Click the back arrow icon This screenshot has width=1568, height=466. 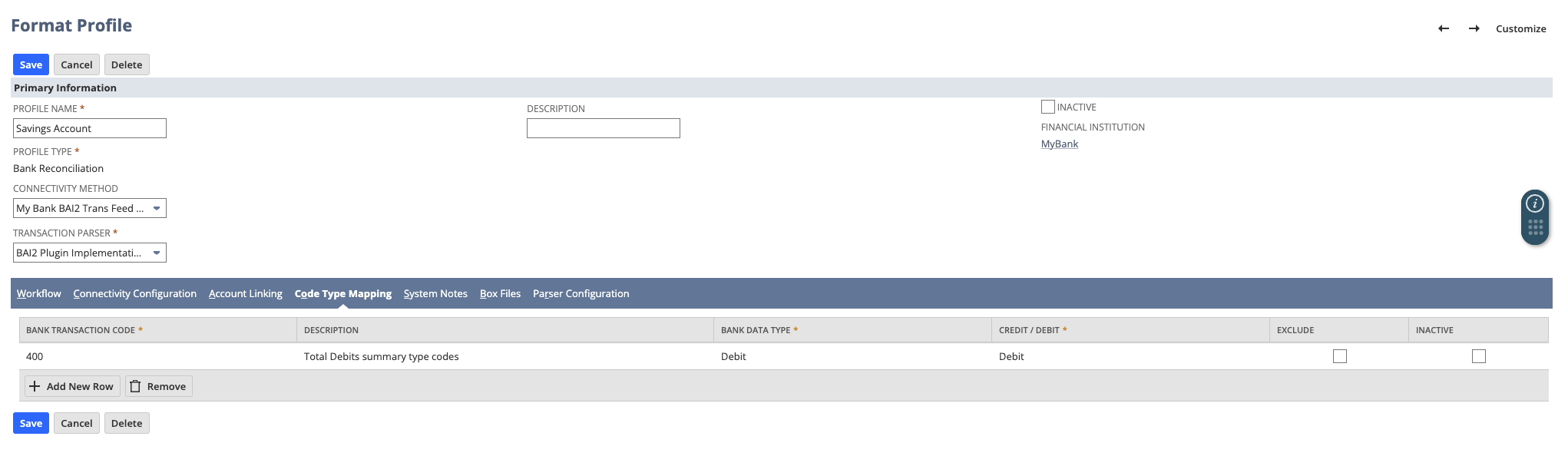(1444, 28)
